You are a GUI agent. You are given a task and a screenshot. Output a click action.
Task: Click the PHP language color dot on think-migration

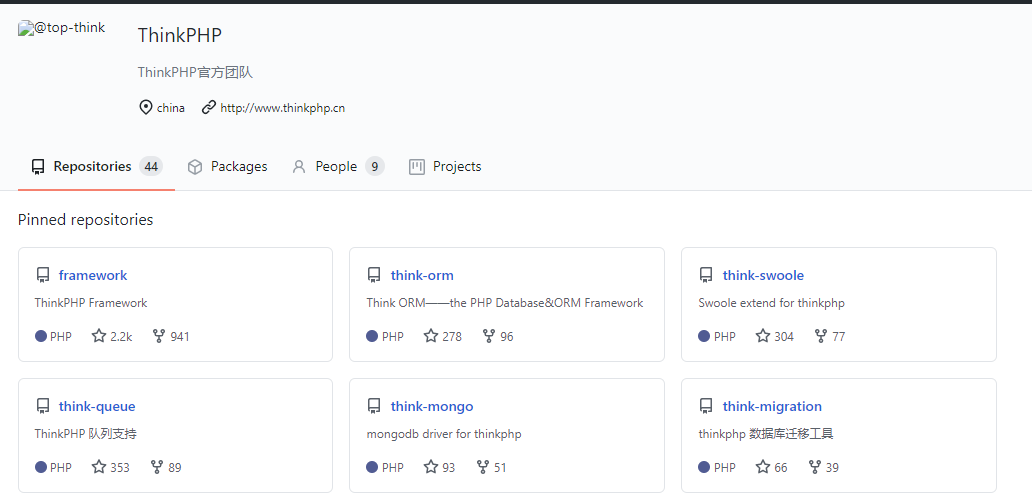[704, 467]
